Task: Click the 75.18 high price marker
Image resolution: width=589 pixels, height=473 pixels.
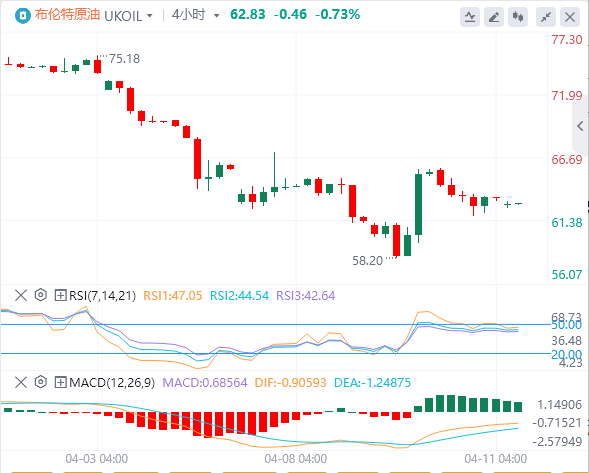Action: (124, 59)
